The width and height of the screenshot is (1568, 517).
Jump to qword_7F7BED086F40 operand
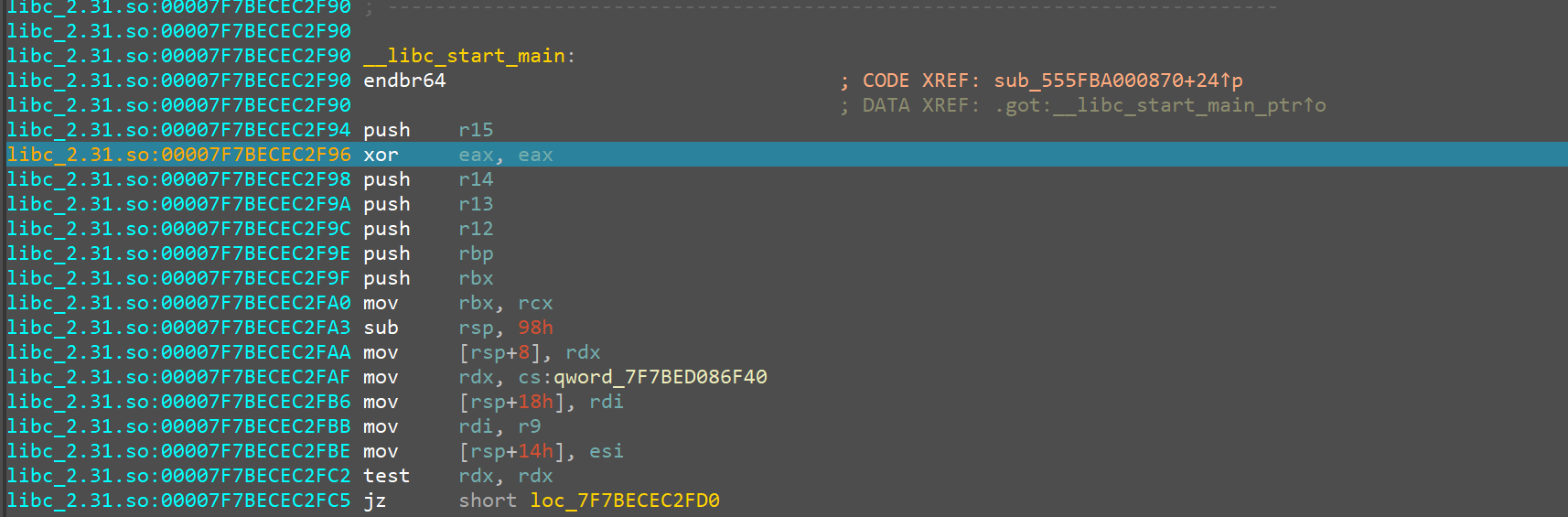(x=660, y=377)
